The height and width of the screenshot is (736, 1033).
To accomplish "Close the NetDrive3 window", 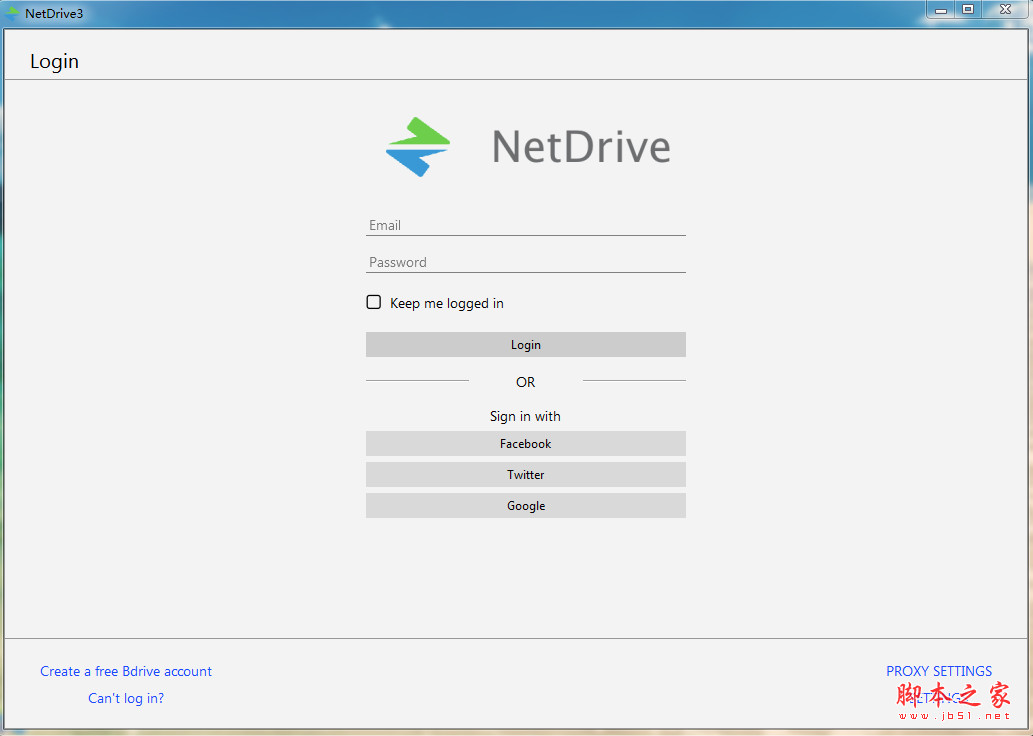I will point(1005,10).
